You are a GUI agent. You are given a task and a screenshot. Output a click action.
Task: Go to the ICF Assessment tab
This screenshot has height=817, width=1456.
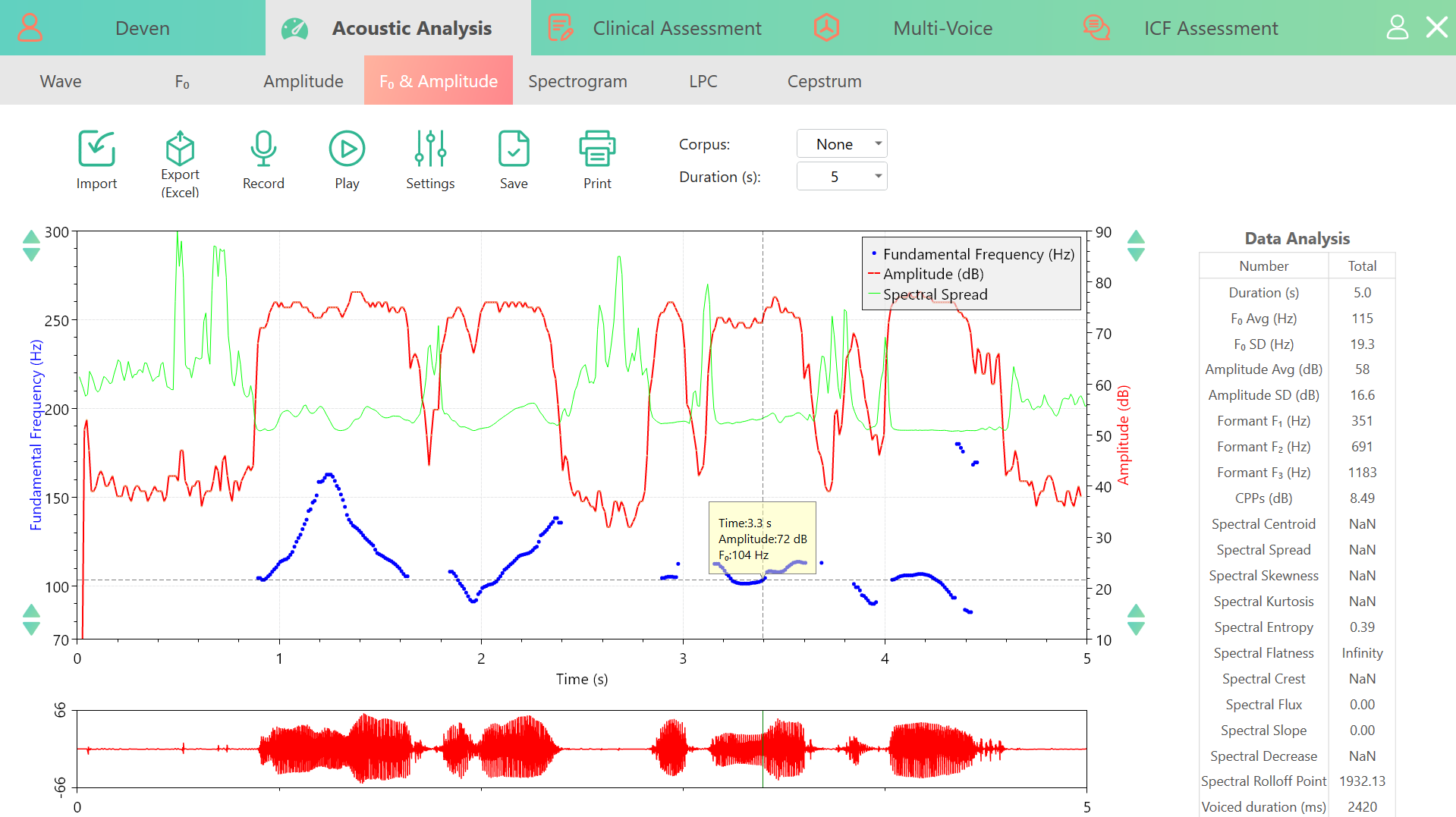click(x=1211, y=28)
